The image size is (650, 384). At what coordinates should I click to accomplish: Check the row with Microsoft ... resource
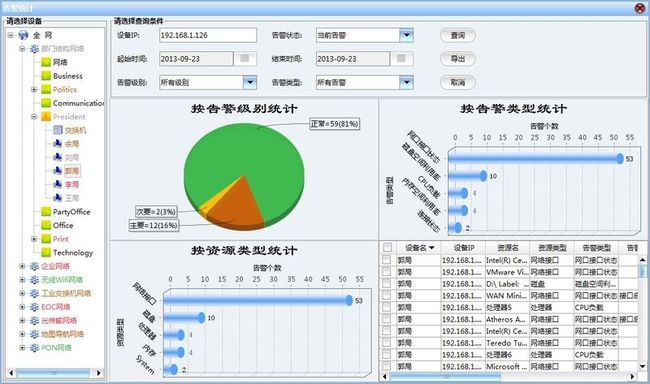(386, 366)
